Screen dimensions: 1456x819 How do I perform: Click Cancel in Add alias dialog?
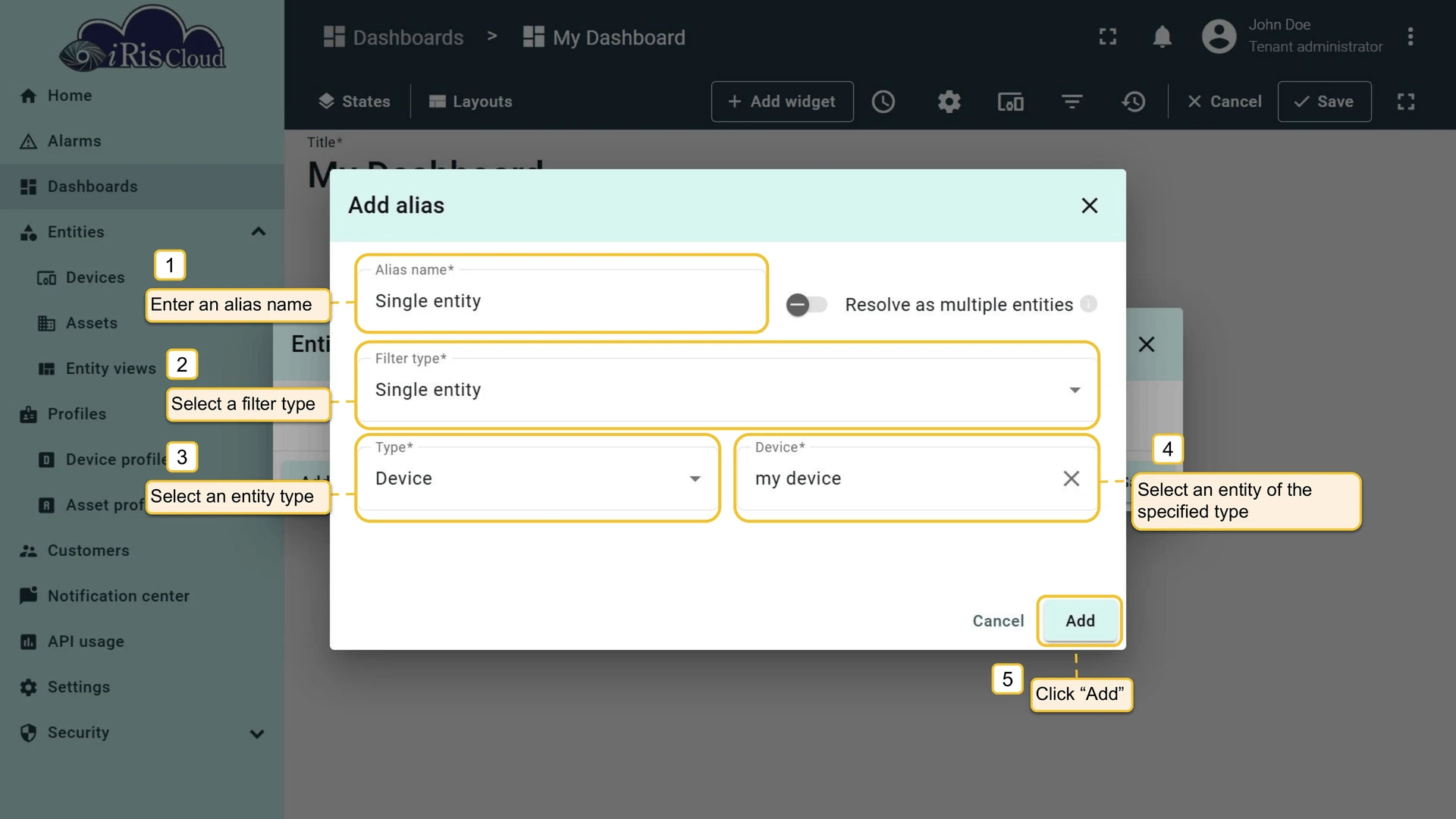click(998, 621)
